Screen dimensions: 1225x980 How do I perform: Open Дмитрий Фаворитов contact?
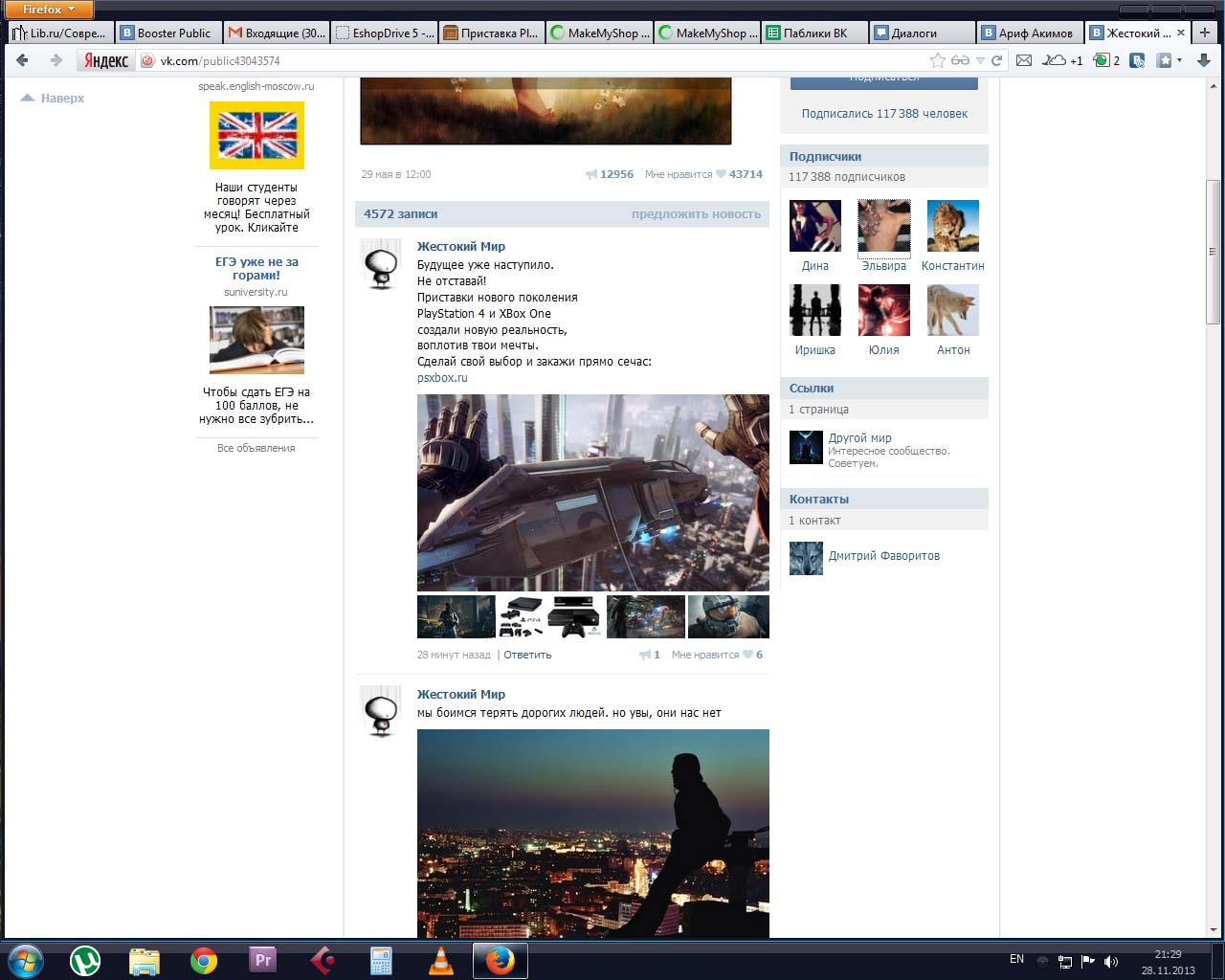[884, 555]
